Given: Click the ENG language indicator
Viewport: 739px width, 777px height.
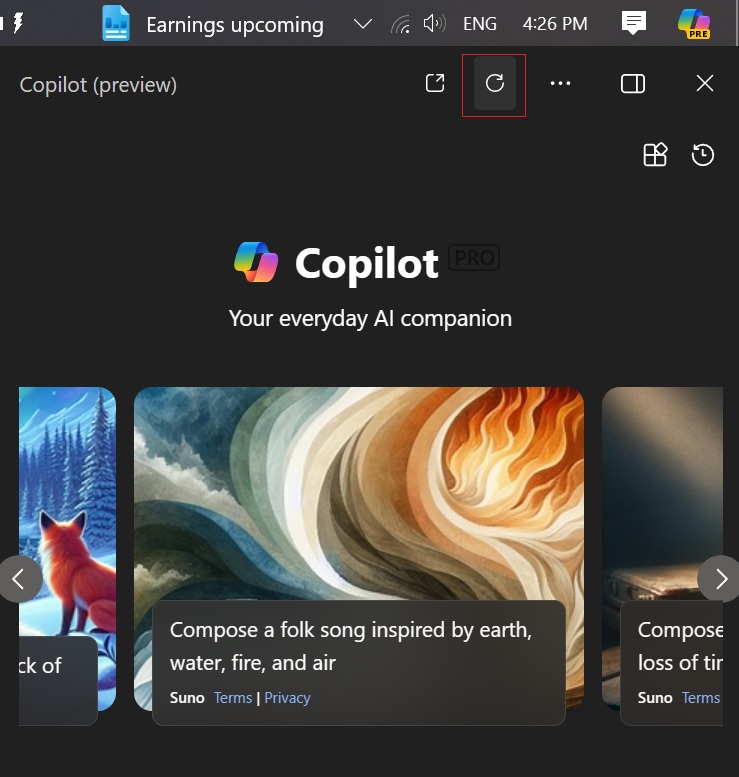Looking at the screenshot, I should click(479, 23).
